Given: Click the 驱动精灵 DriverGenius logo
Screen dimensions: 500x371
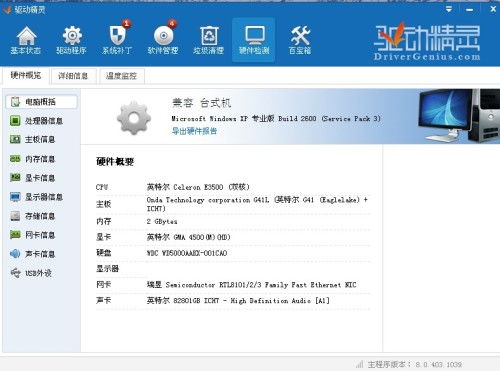Looking at the screenshot, I should (x=427, y=43).
